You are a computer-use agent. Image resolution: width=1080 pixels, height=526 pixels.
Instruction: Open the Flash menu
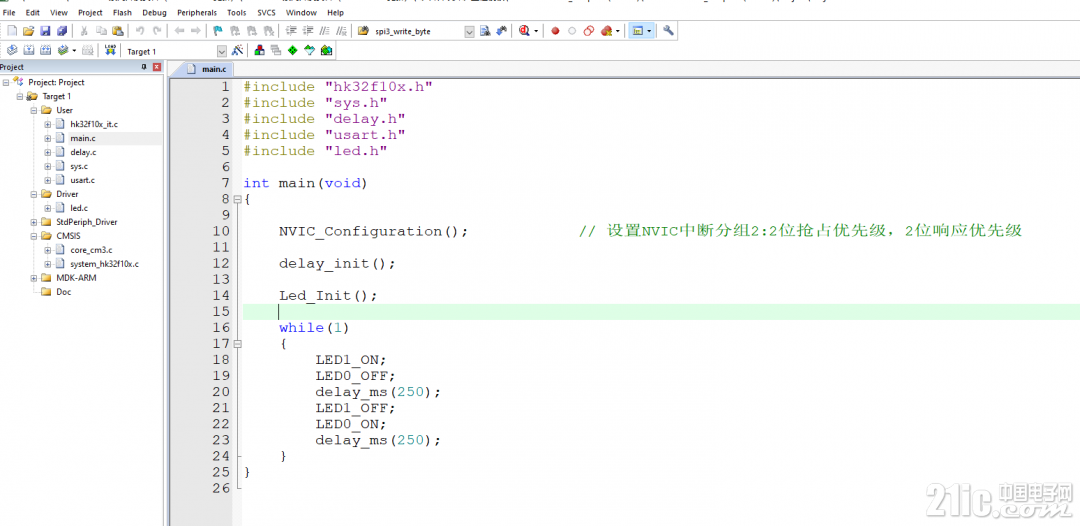122,12
